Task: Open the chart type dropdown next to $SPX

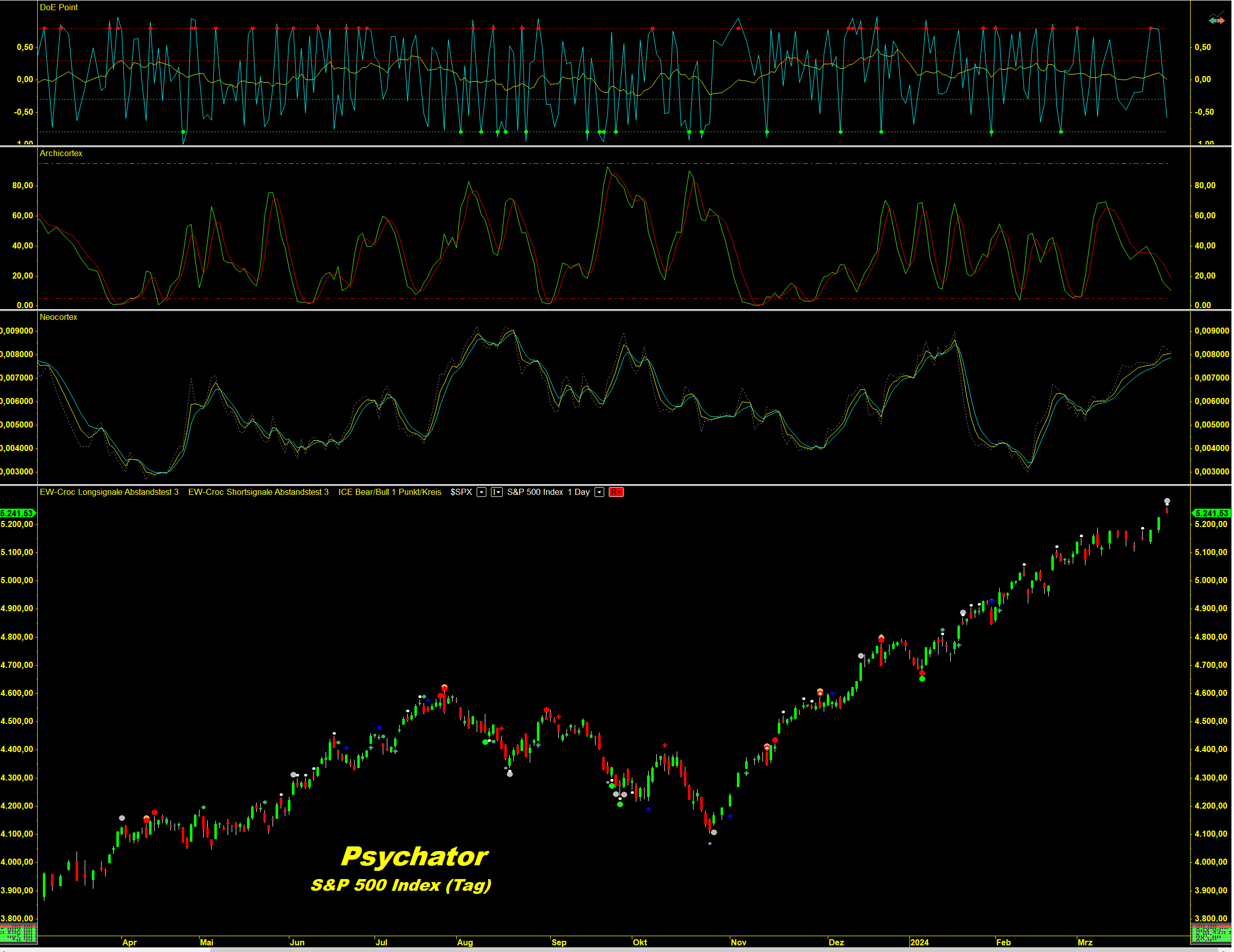Action: 496,492
